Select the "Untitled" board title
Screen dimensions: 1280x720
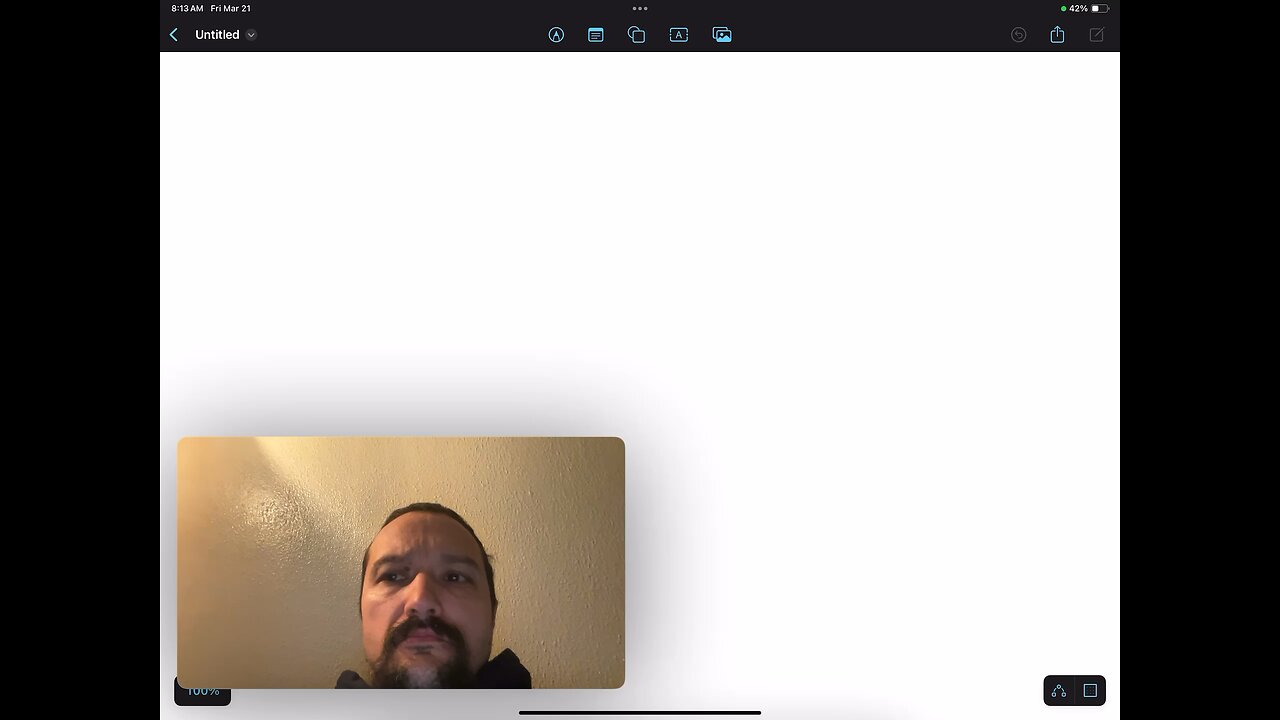point(217,35)
